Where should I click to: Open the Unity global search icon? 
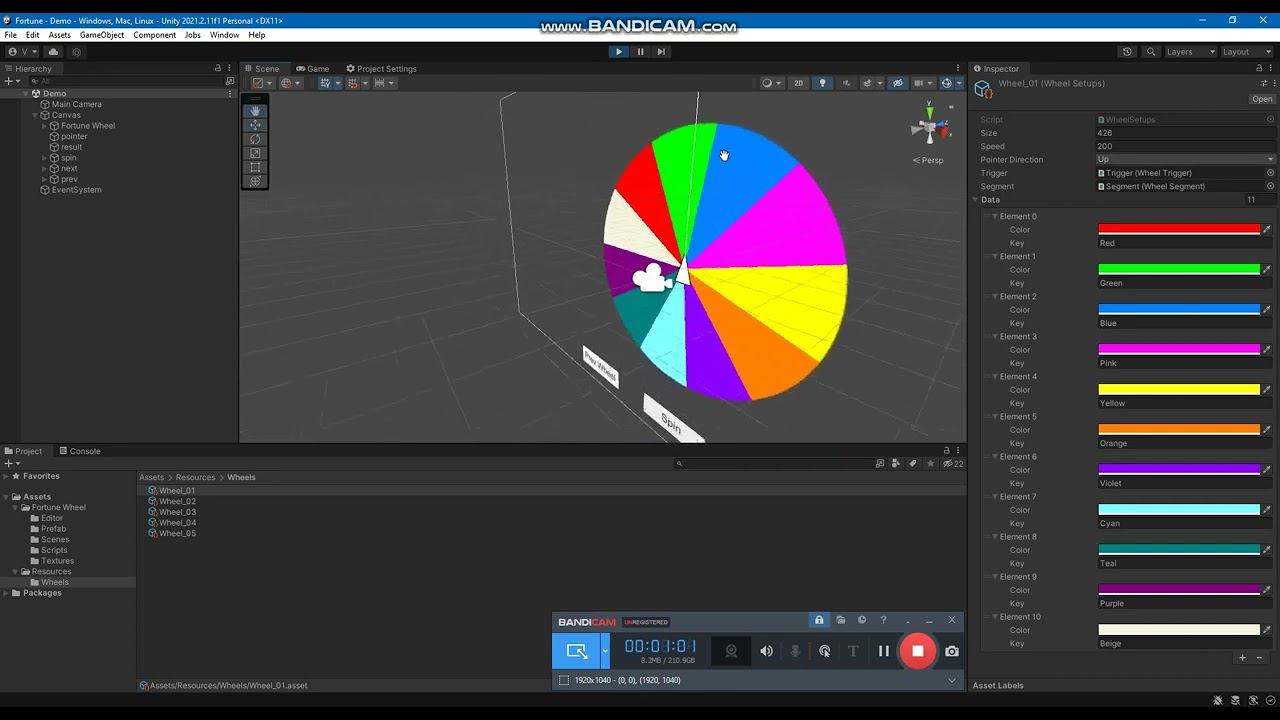tap(1151, 52)
